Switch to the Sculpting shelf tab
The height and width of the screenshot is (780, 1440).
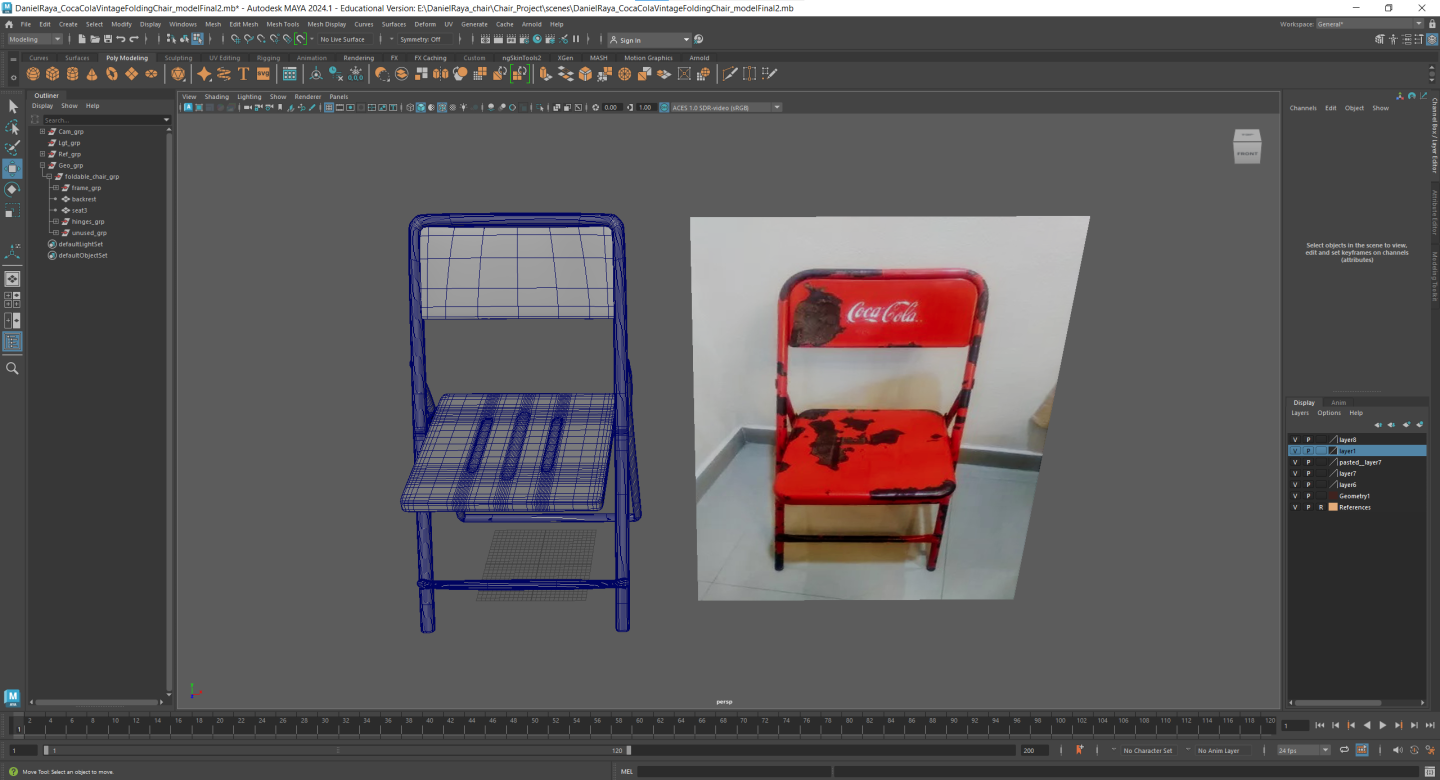click(x=178, y=58)
